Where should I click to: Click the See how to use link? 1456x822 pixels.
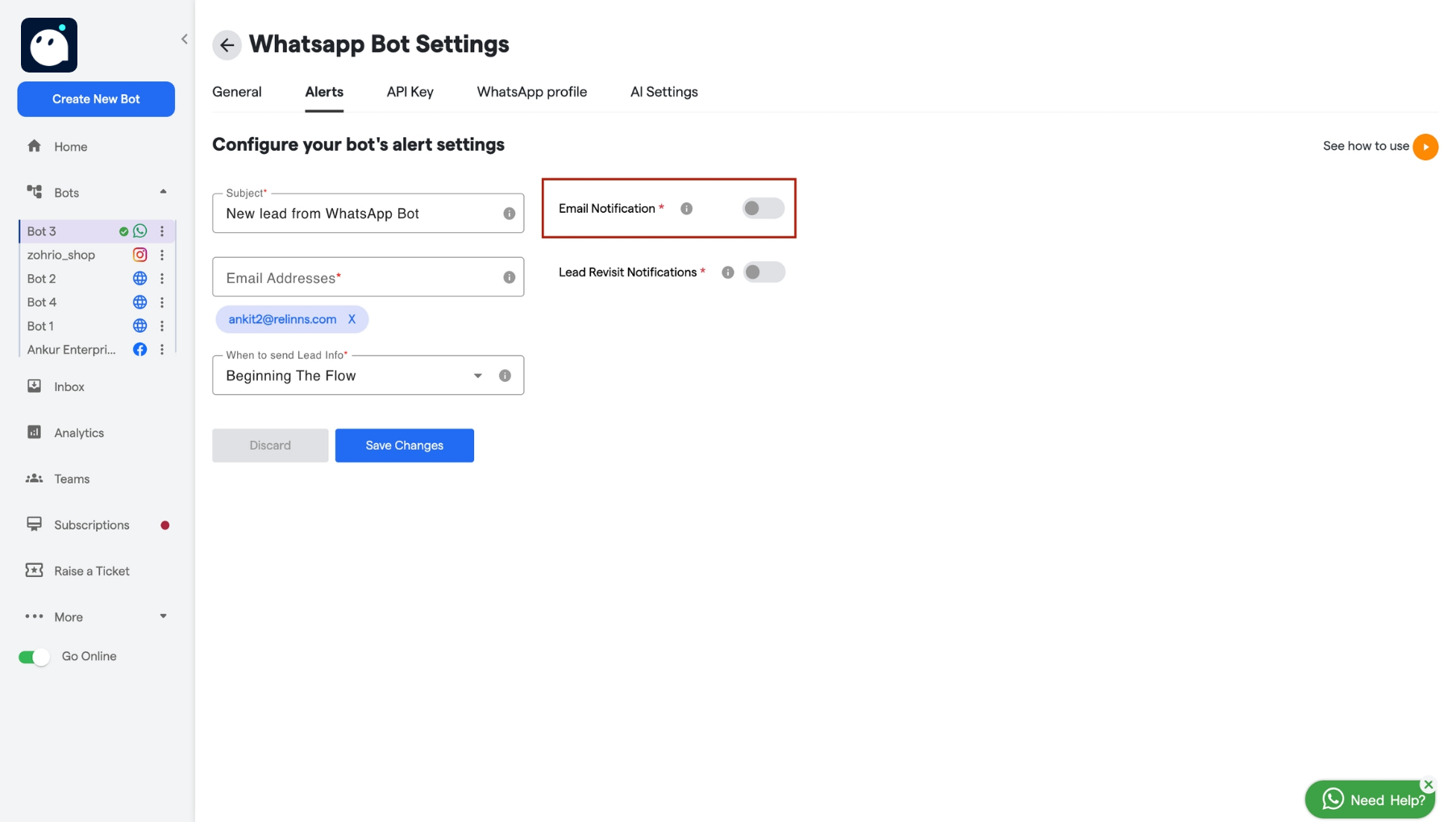coord(1366,146)
